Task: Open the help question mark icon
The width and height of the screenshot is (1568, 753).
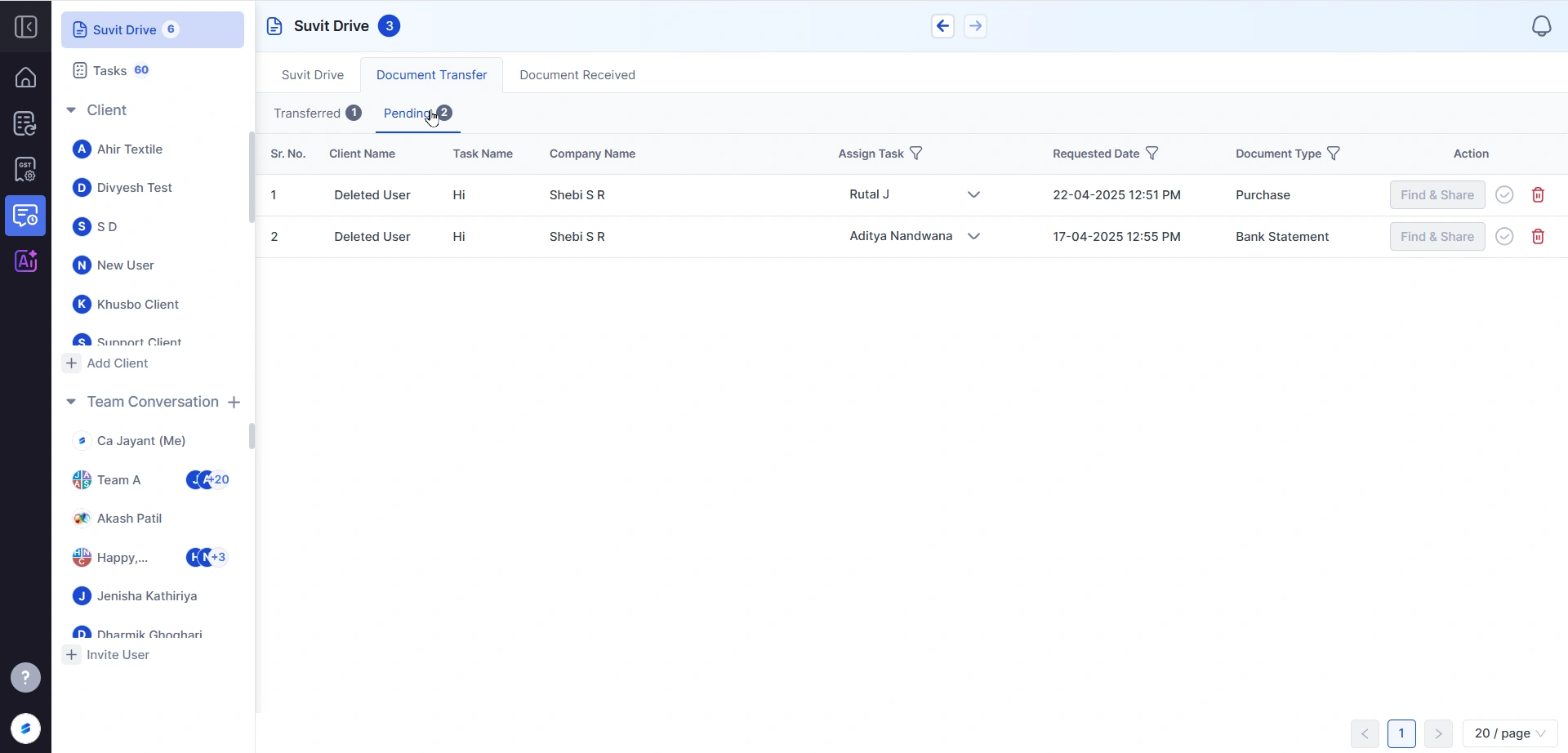Action: tap(25, 677)
